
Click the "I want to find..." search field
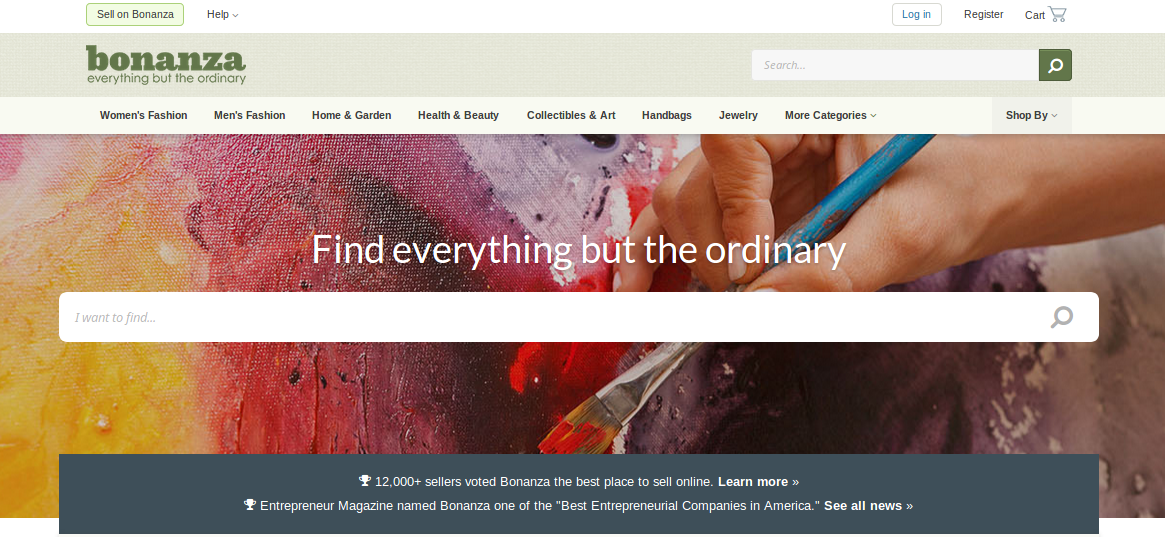tap(554, 317)
